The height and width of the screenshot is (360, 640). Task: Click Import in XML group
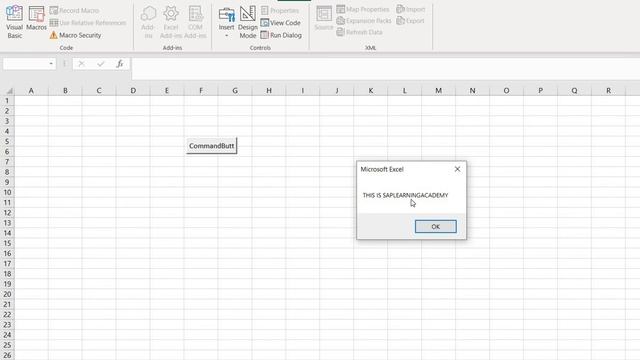coord(411,9)
